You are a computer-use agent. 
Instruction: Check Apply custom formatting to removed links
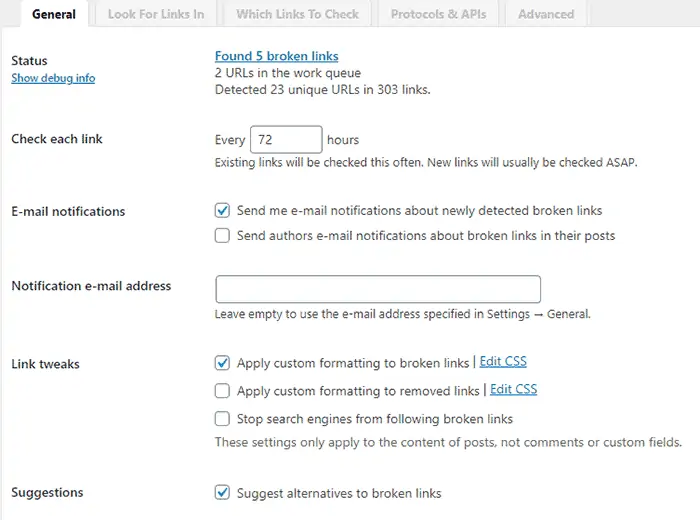tap(222, 391)
